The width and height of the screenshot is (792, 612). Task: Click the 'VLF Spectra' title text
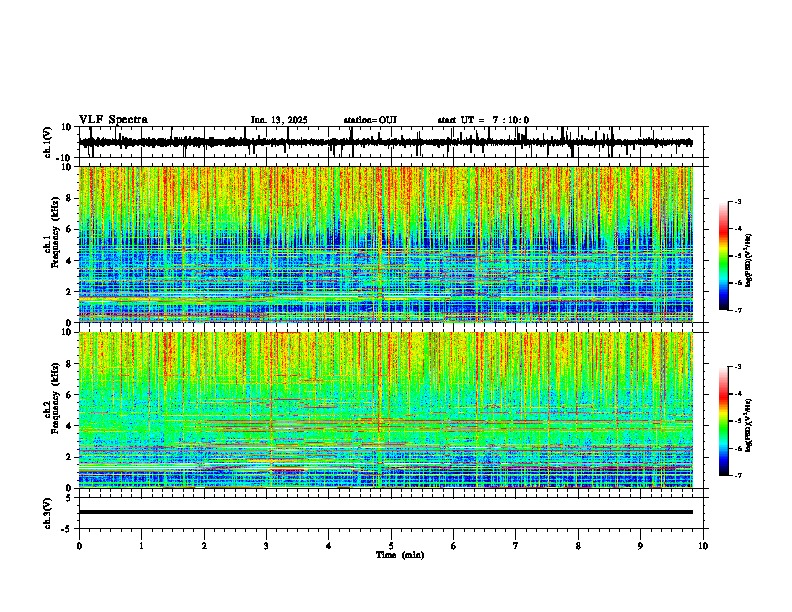113,120
